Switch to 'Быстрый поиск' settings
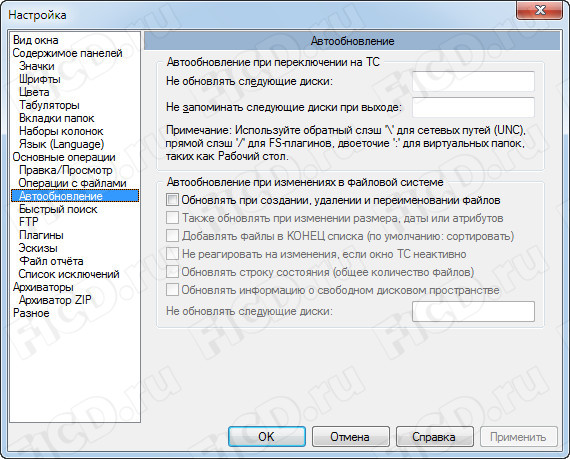 58,209
